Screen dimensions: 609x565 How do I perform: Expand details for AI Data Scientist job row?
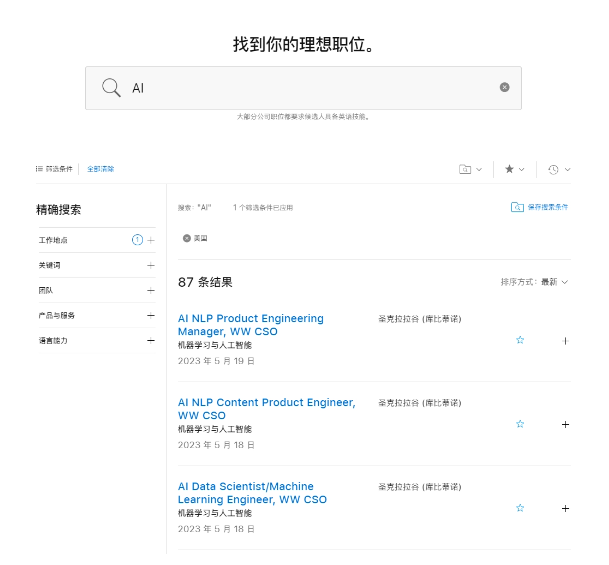[x=565, y=508]
